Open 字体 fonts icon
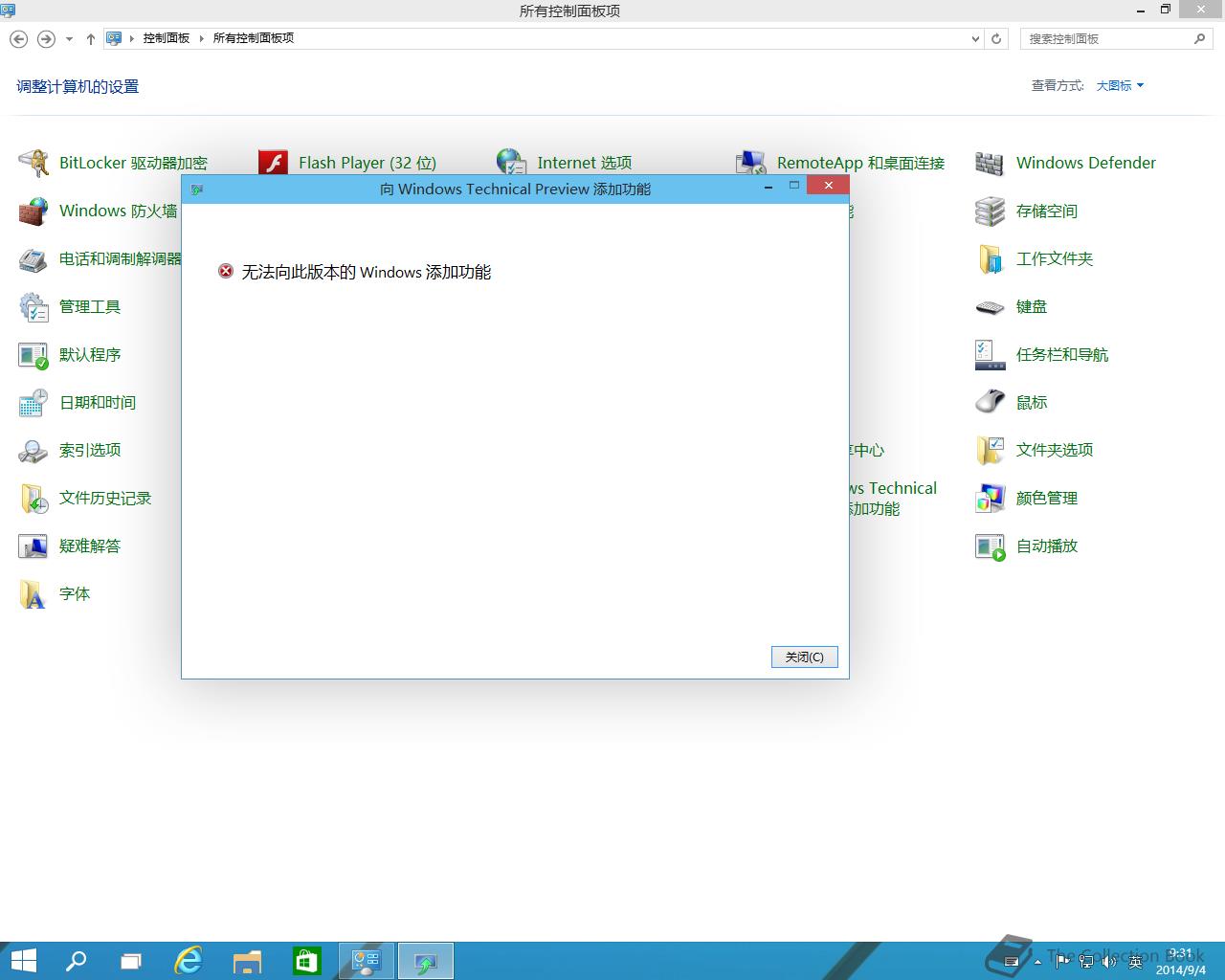 [x=33, y=593]
